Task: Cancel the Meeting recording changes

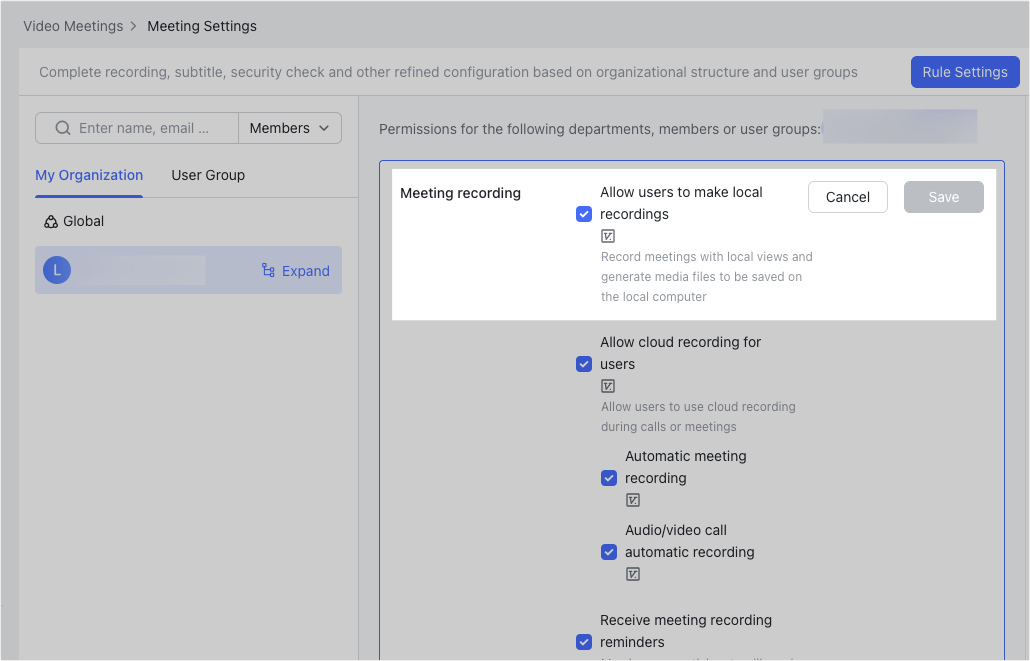Action: 847,197
